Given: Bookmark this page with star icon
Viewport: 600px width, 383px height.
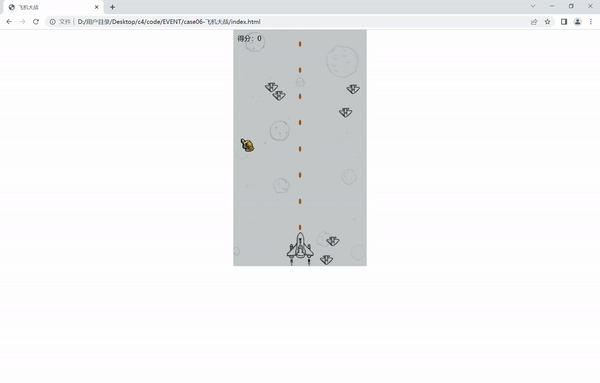Looking at the screenshot, I should (x=548, y=22).
